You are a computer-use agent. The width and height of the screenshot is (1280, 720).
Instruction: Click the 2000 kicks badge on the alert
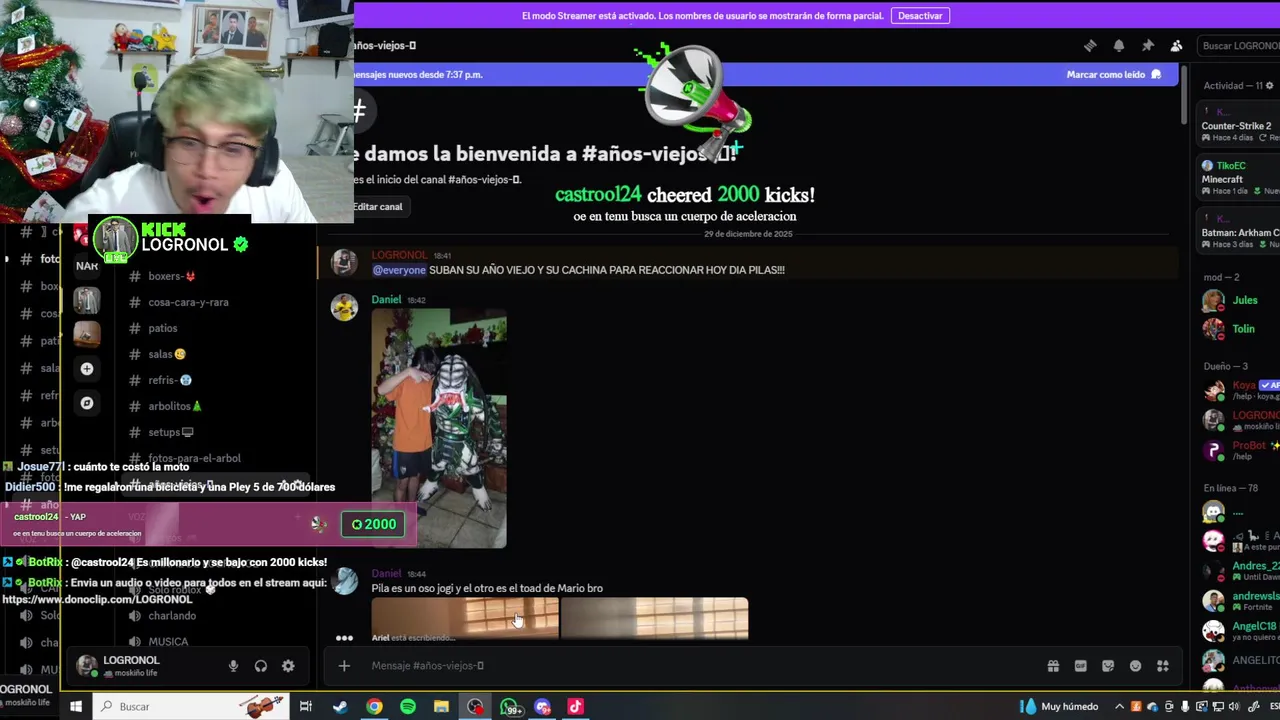click(374, 524)
